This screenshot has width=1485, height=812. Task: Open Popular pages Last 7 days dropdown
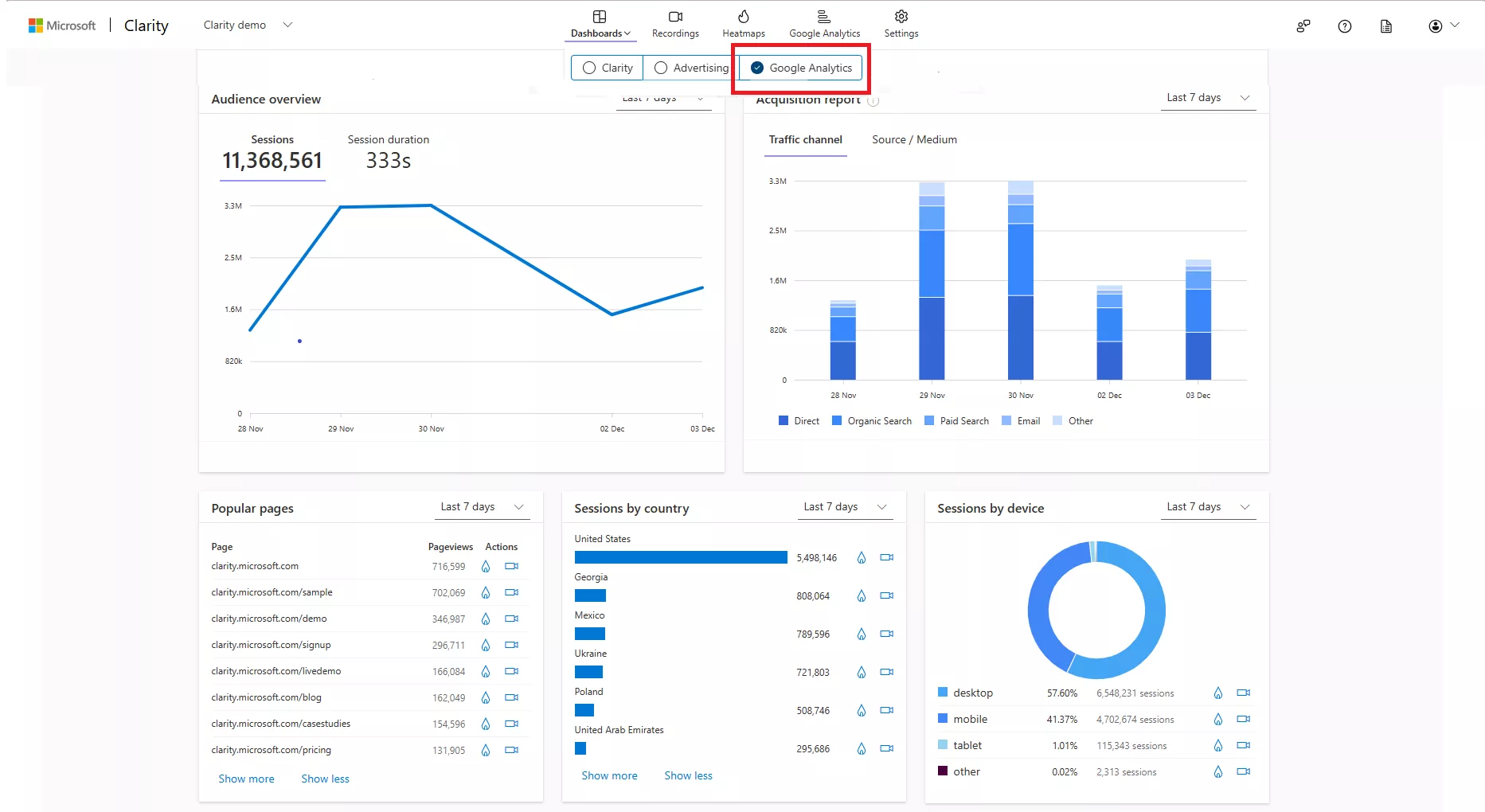tap(482, 507)
